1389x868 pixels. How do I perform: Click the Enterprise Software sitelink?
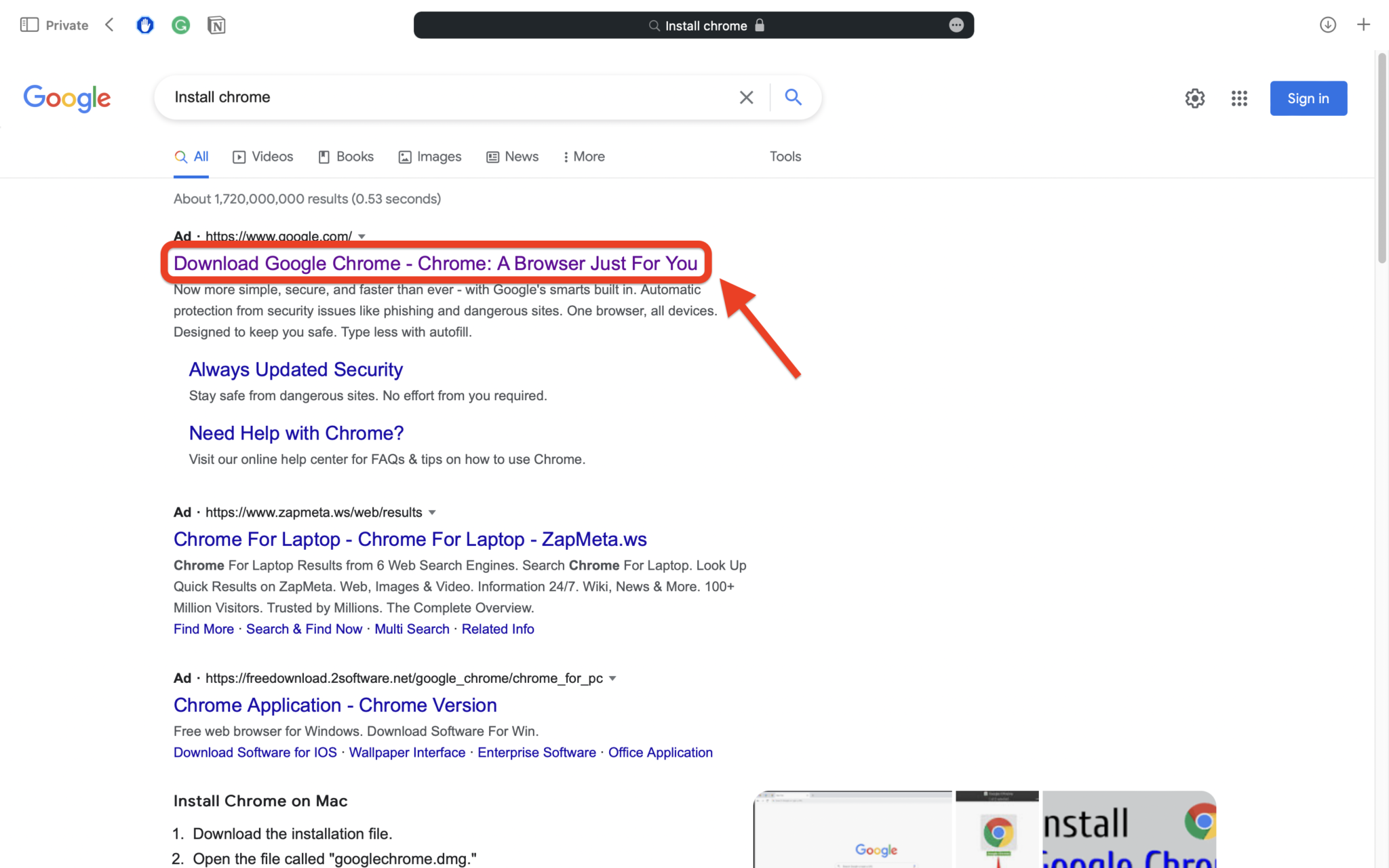[x=536, y=753]
